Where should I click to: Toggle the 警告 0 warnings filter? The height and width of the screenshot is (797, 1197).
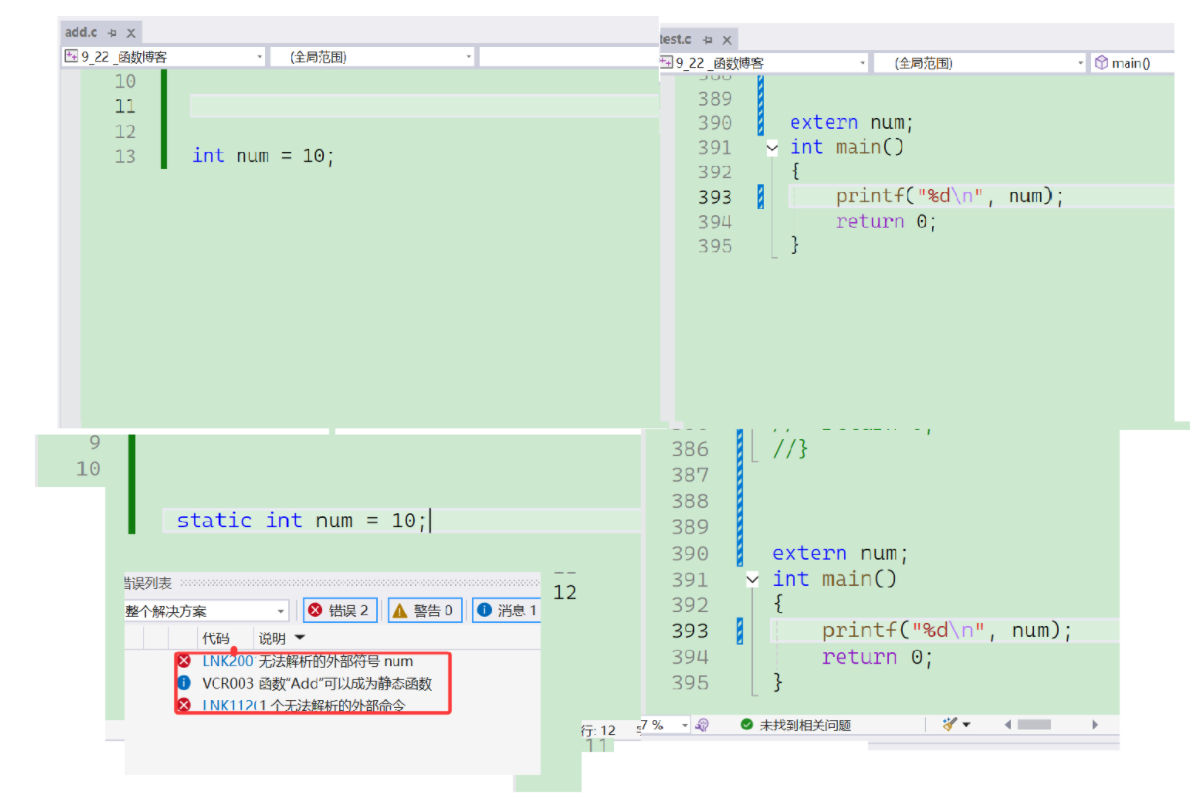(424, 610)
